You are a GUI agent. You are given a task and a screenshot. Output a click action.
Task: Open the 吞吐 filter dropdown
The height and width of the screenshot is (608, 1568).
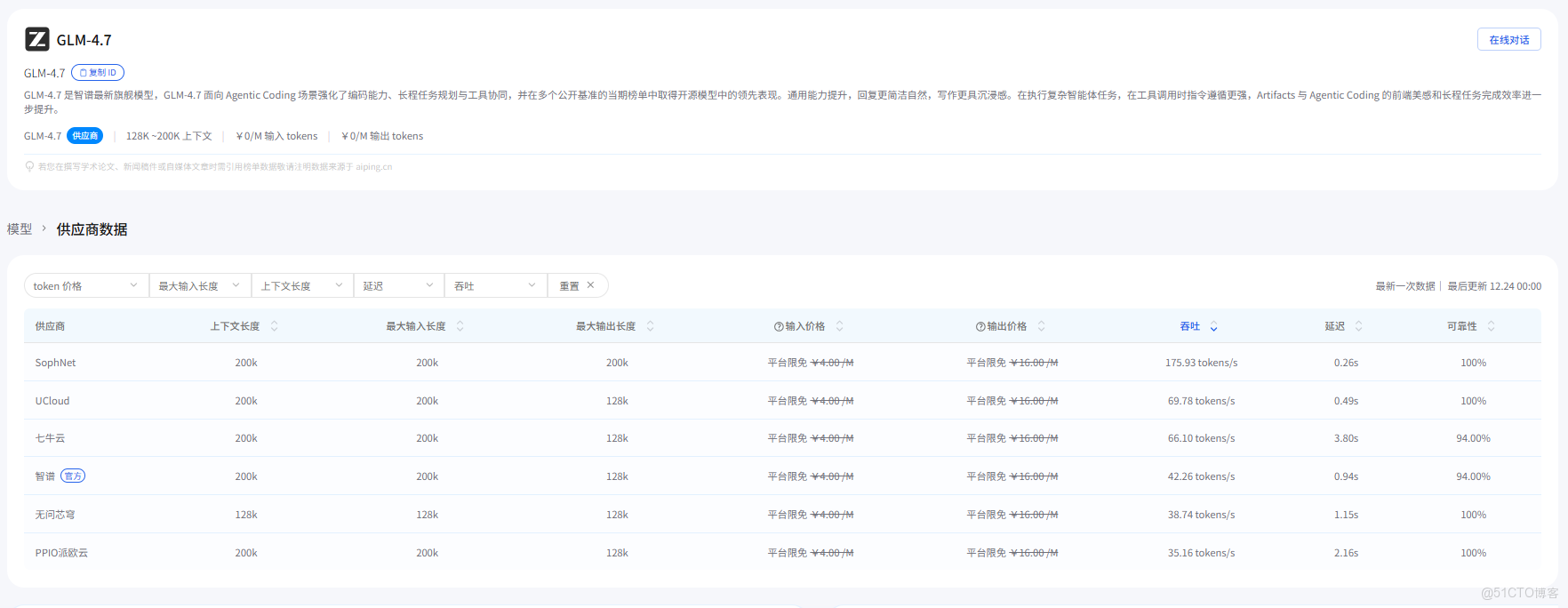[x=496, y=285]
